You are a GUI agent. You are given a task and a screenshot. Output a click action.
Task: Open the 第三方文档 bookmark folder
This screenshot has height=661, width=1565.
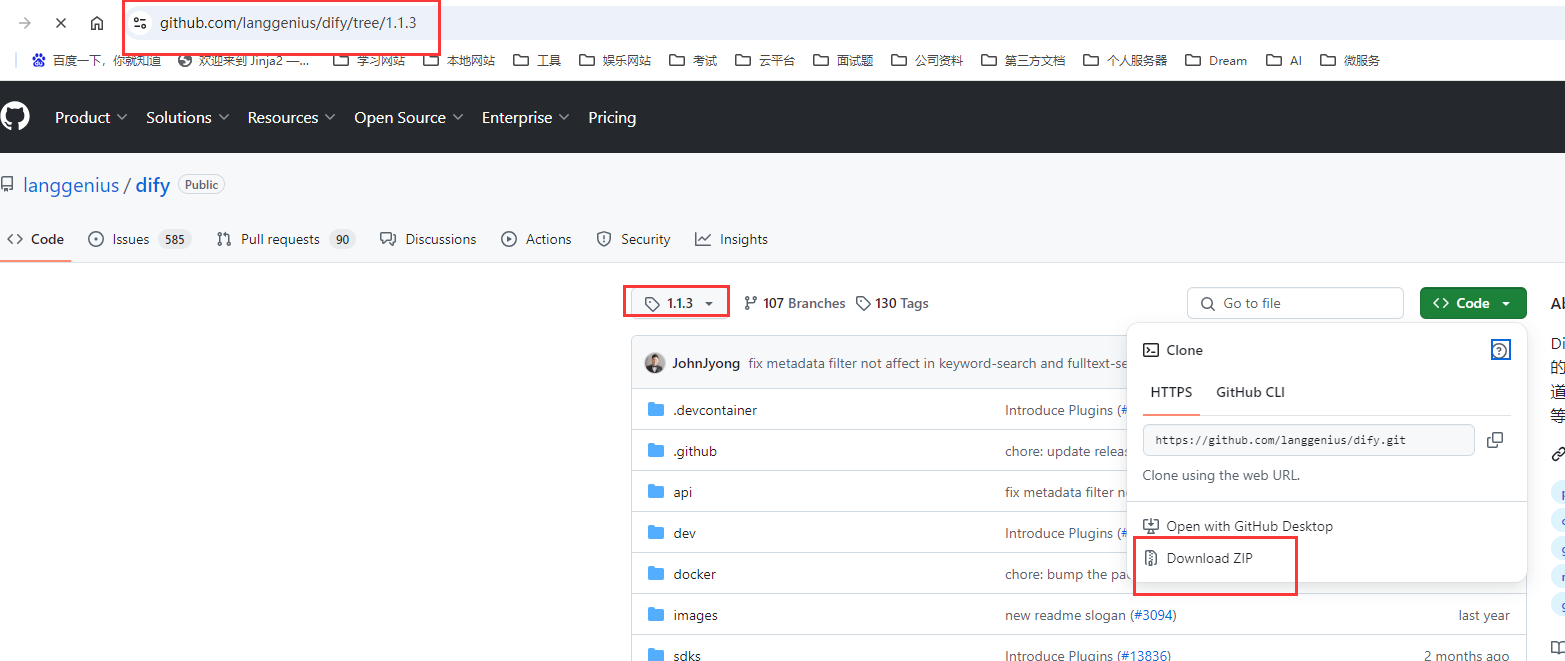(x=1024, y=60)
